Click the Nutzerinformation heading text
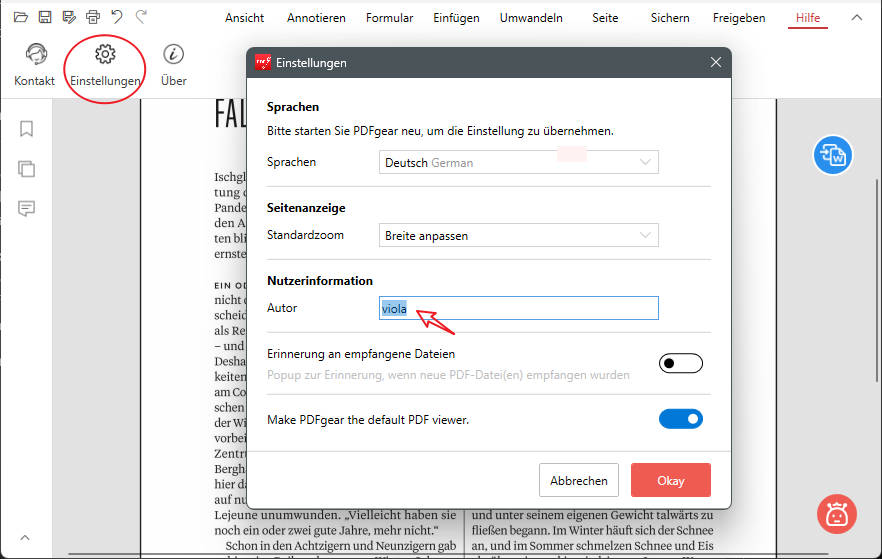882x559 pixels. [x=320, y=281]
